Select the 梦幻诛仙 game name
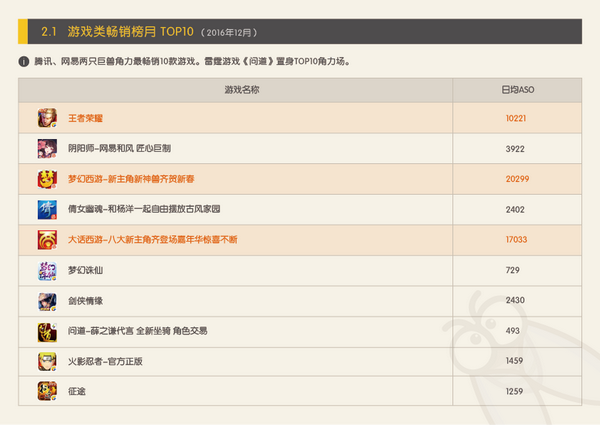Screen dimensions: 600x425 coord(85,270)
